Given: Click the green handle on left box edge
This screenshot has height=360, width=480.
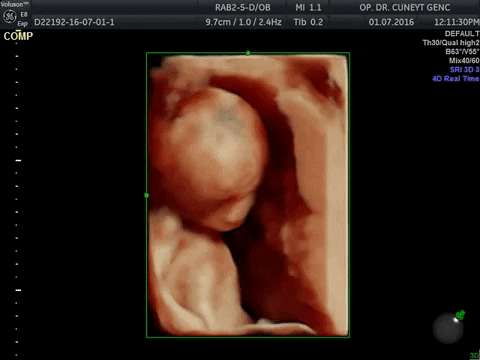Looking at the screenshot, I should 146,195.
